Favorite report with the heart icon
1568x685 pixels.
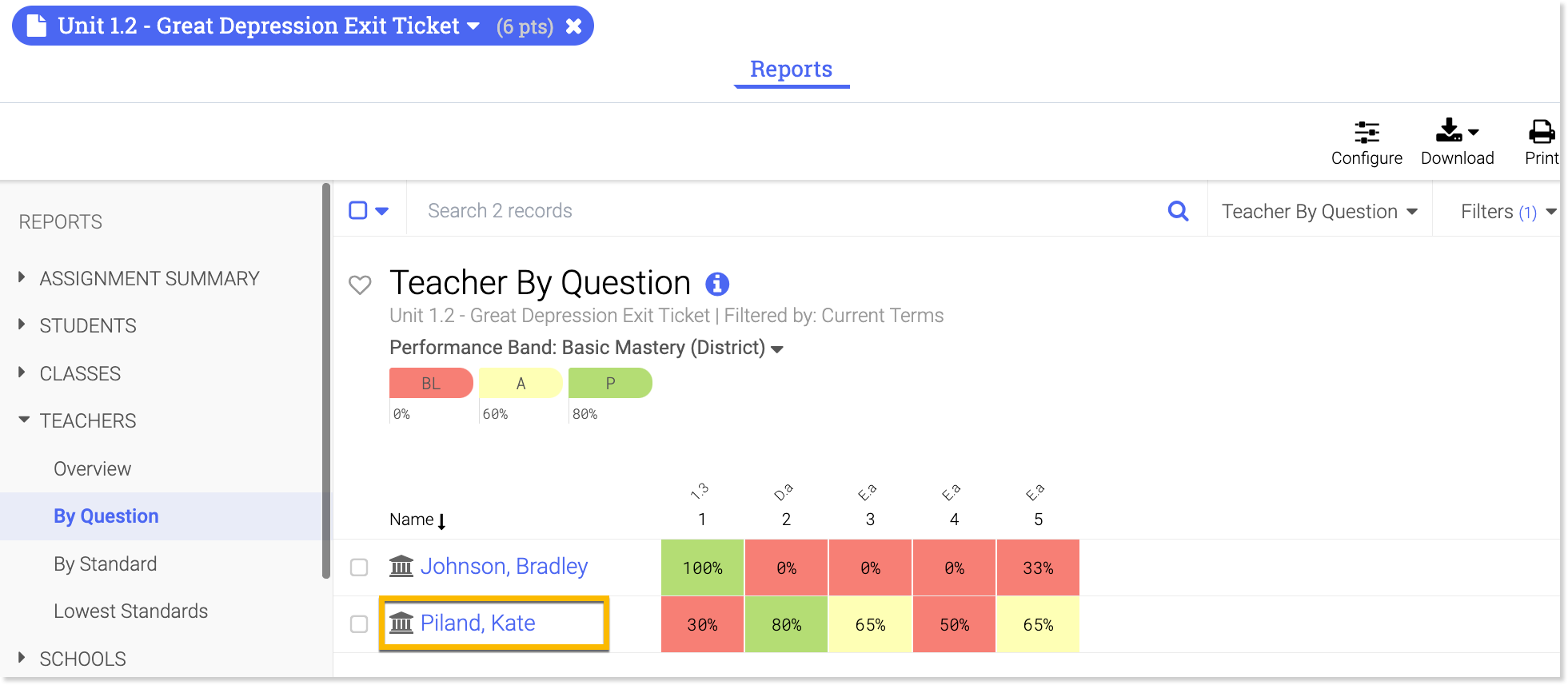pos(361,285)
